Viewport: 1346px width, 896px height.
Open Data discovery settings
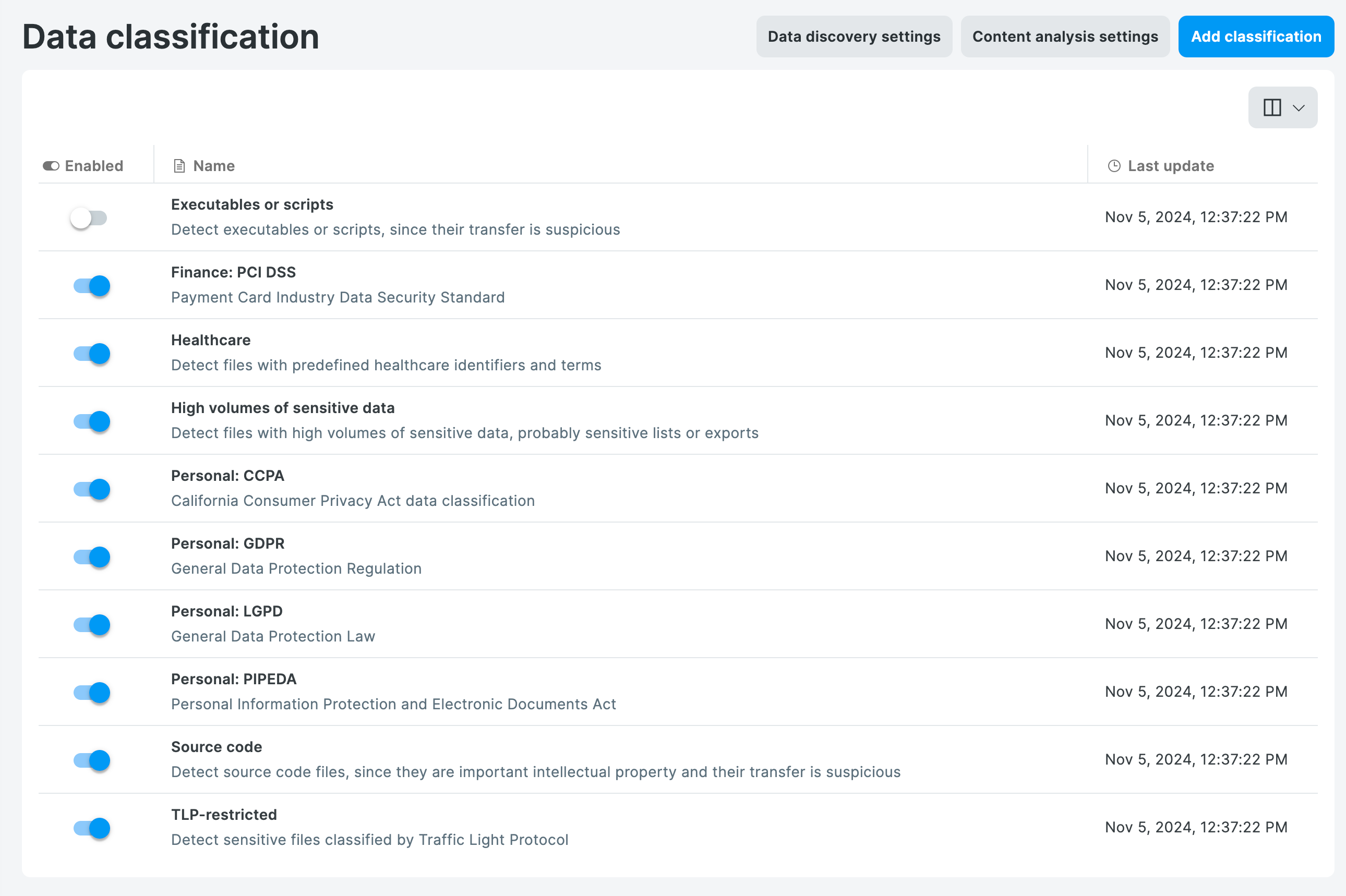tap(854, 37)
